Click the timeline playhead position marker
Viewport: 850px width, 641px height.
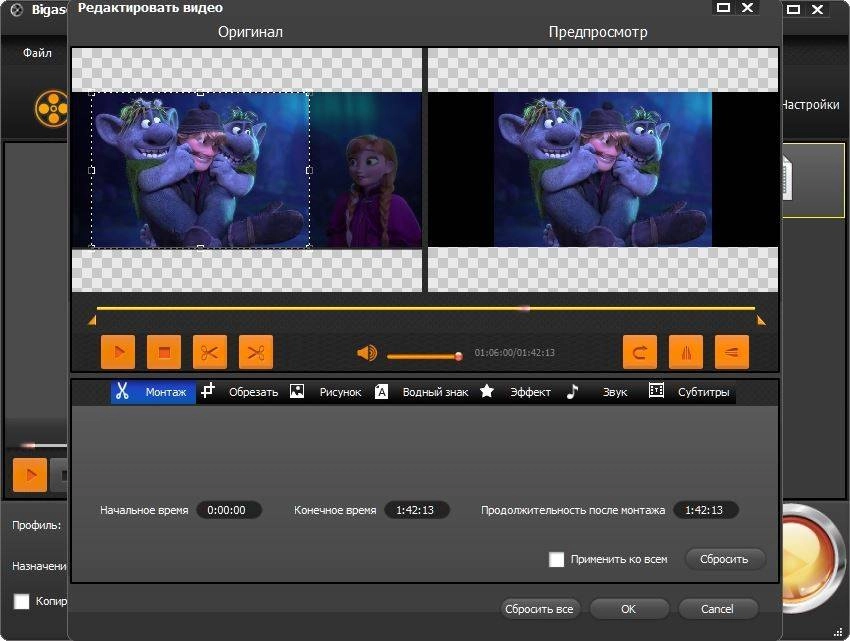[x=525, y=309]
